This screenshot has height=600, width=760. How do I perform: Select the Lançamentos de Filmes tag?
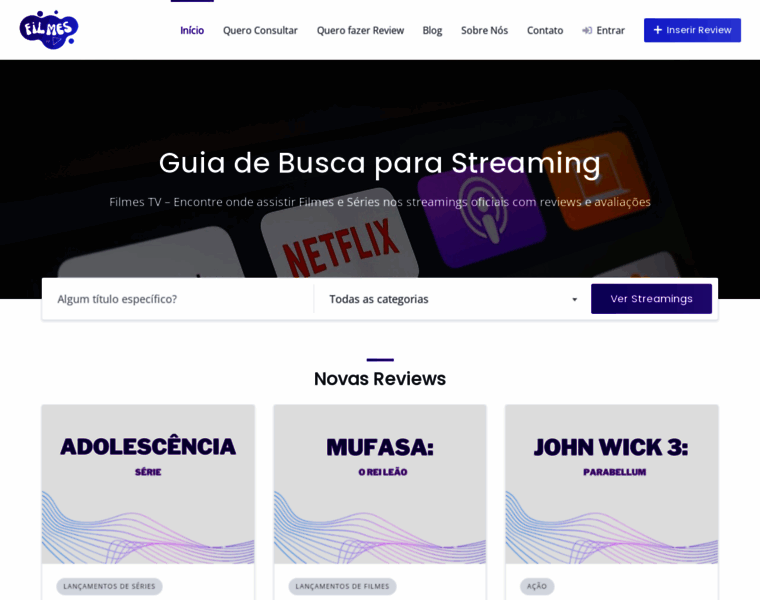click(342, 586)
